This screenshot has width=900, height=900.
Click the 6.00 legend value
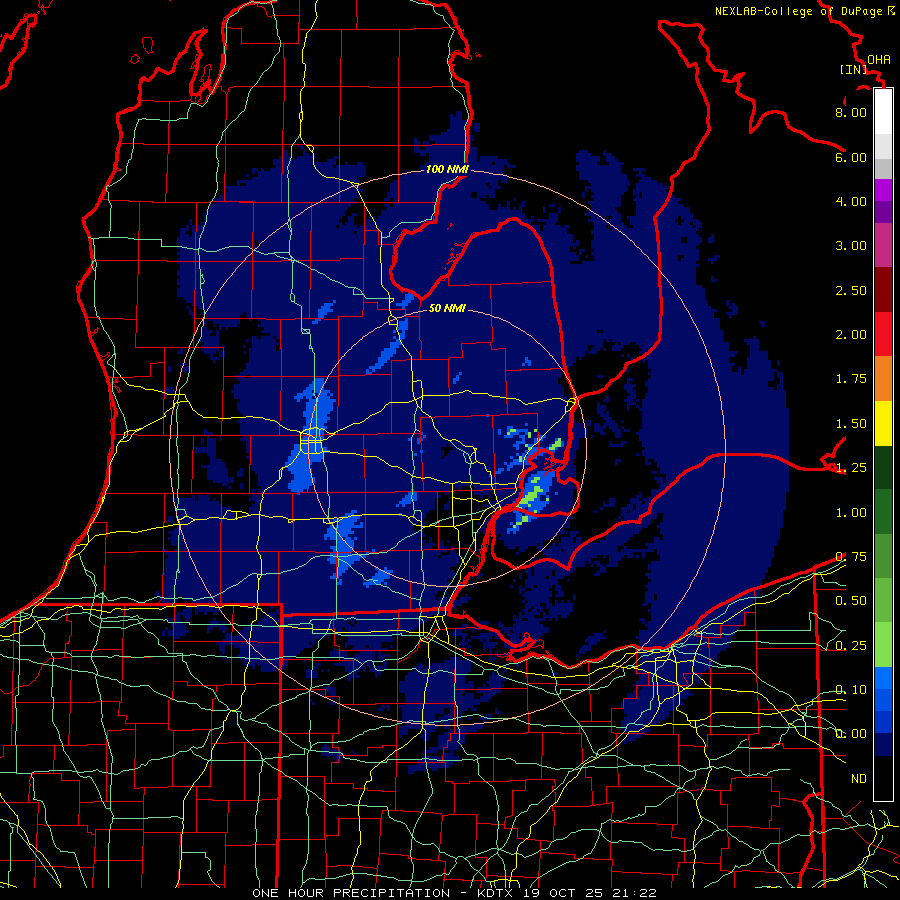[x=851, y=157]
